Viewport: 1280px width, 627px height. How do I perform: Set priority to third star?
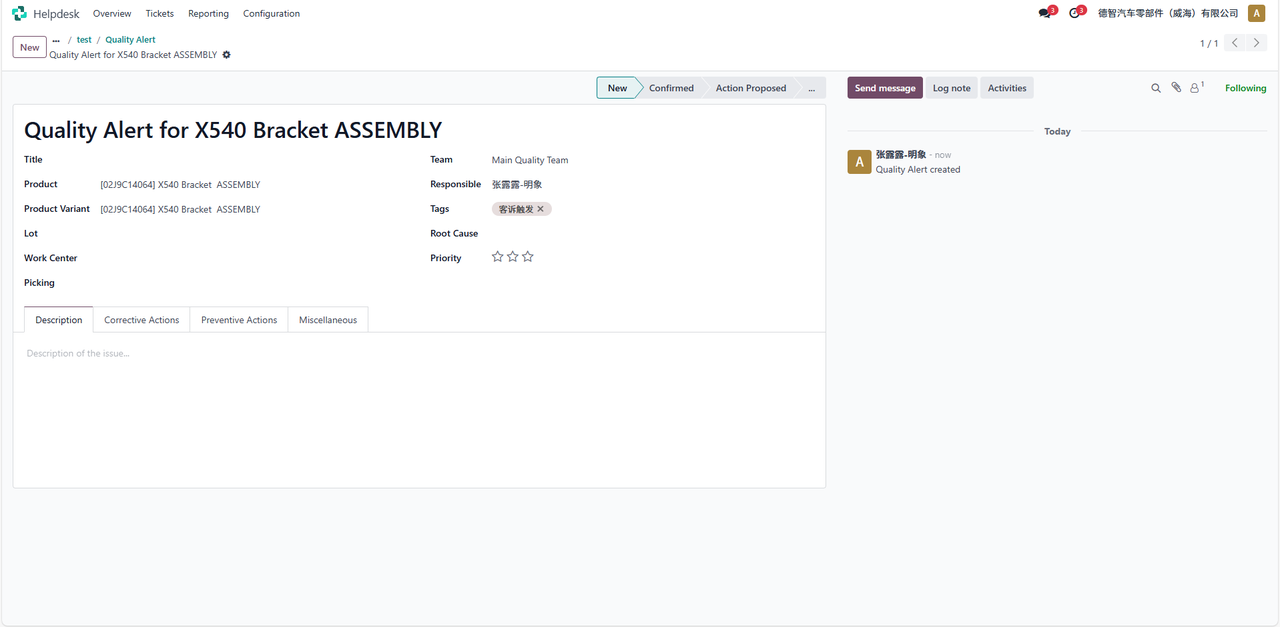tap(528, 257)
